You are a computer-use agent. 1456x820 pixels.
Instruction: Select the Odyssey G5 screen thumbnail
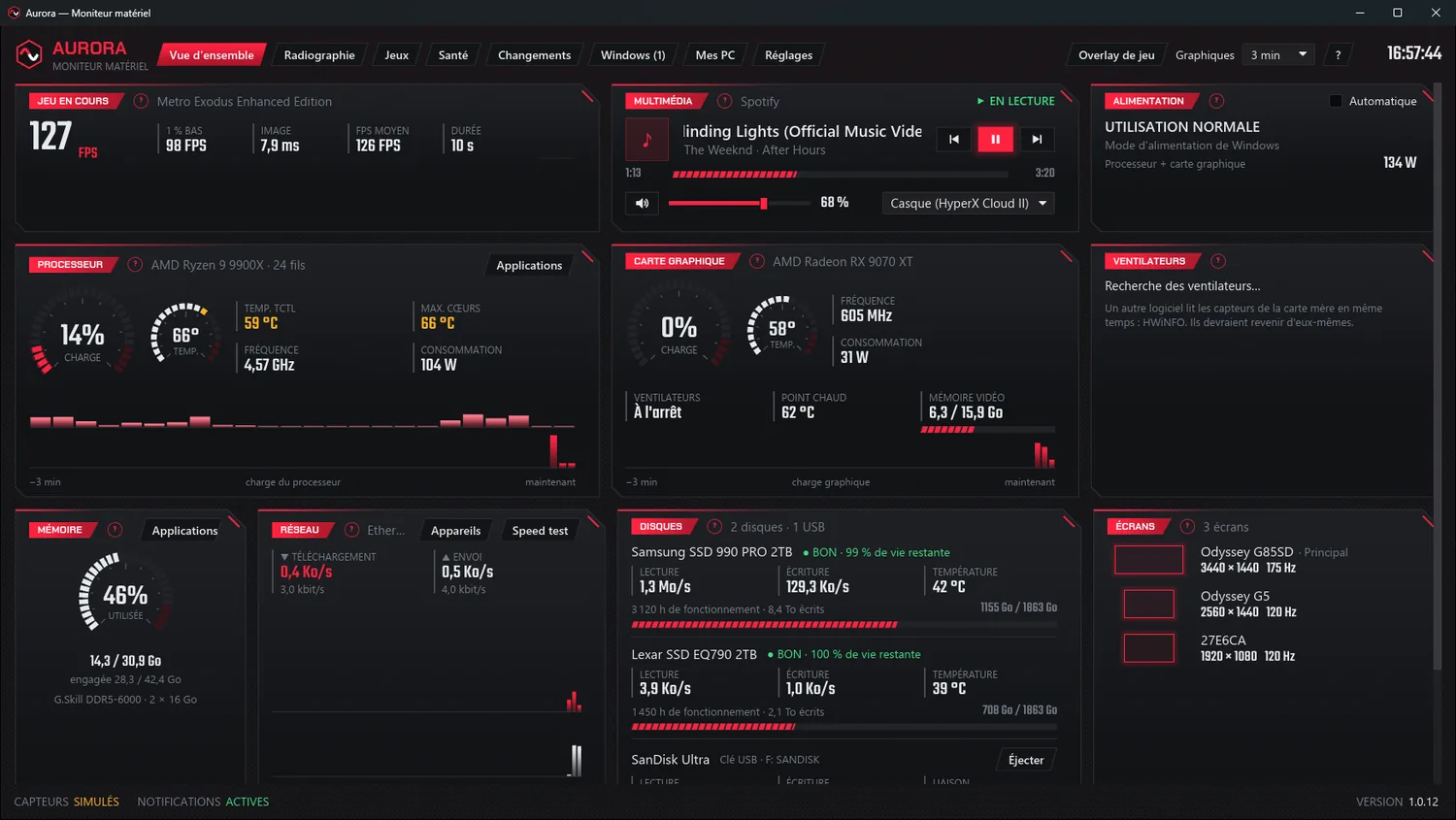click(x=1148, y=604)
